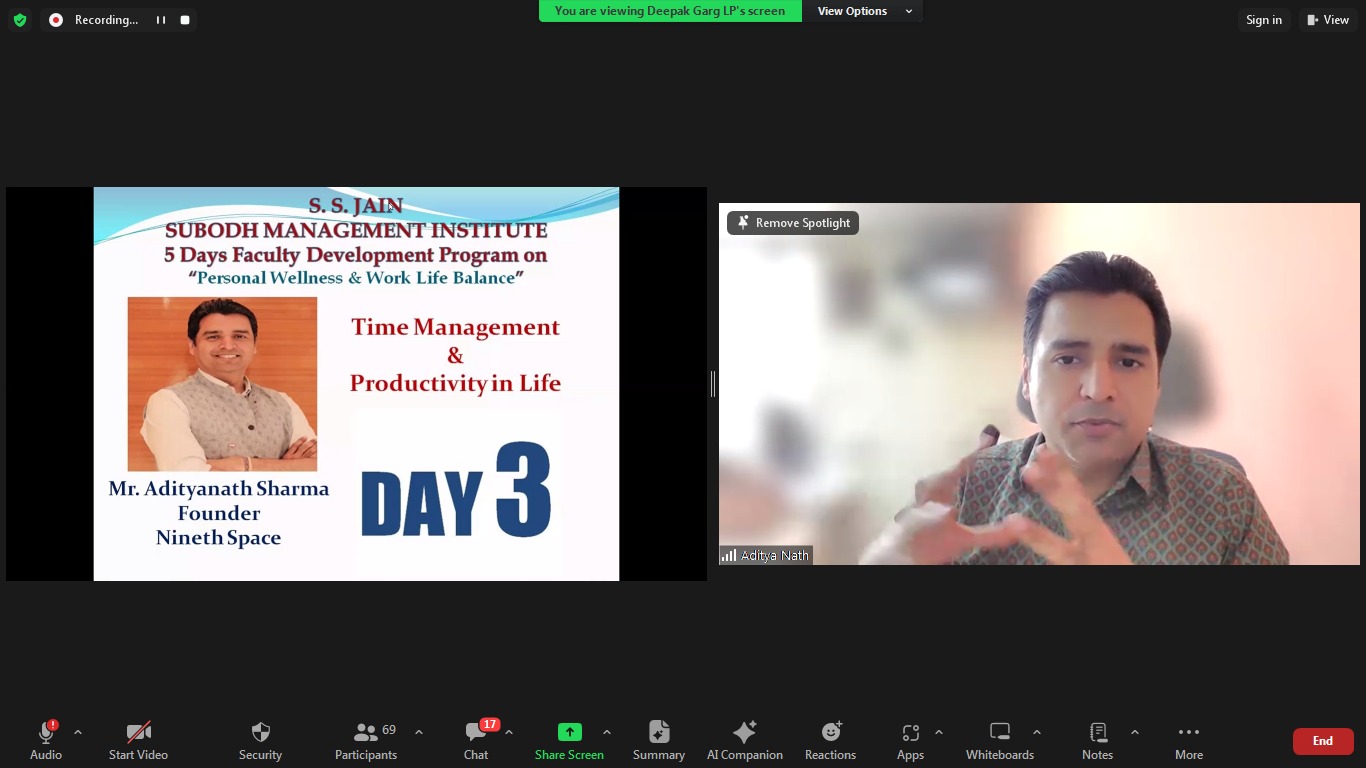This screenshot has width=1366, height=768.
Task: Expand the caret next to Apps
Action: (939, 733)
